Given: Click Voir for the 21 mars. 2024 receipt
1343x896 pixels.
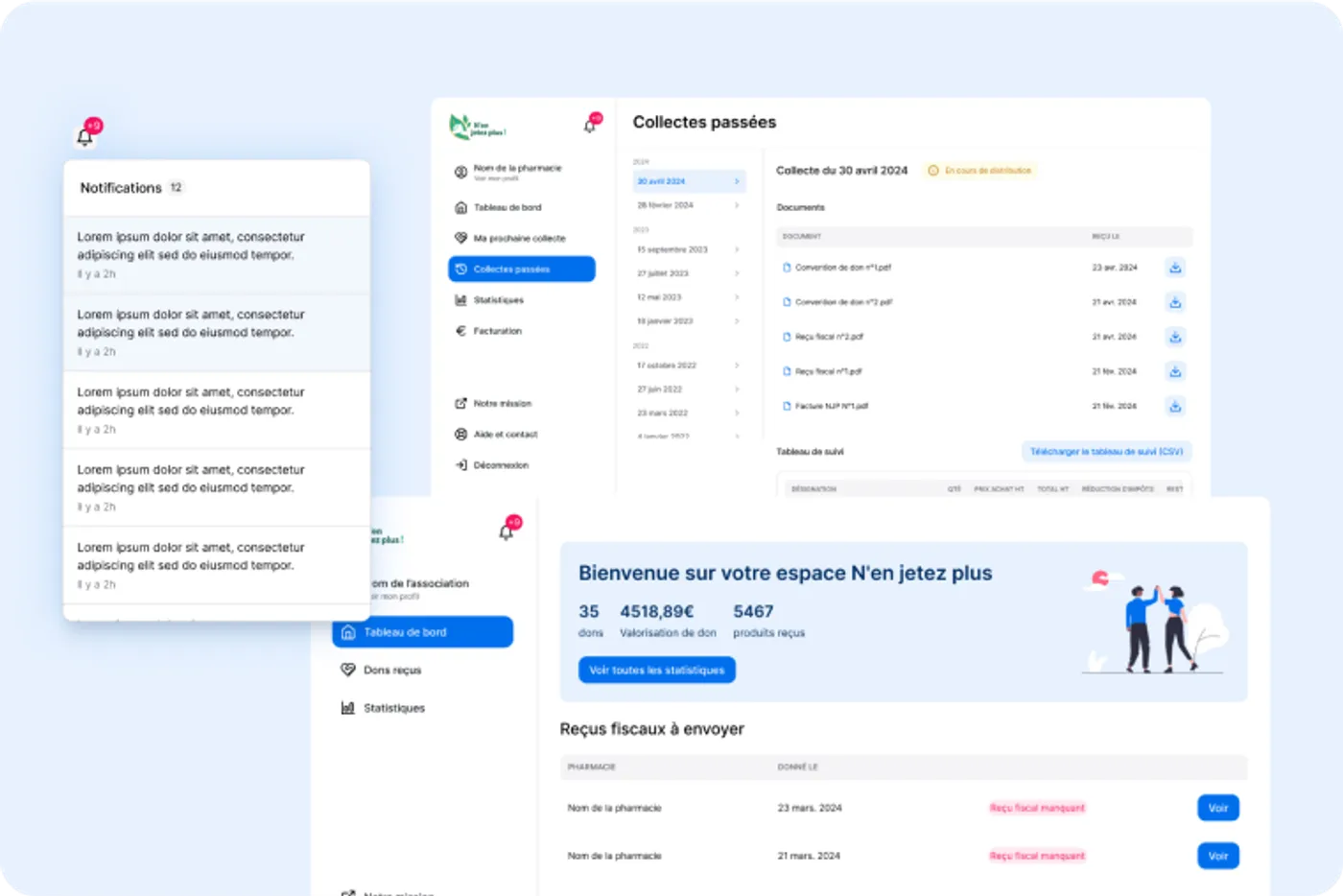Looking at the screenshot, I should 1218,856.
